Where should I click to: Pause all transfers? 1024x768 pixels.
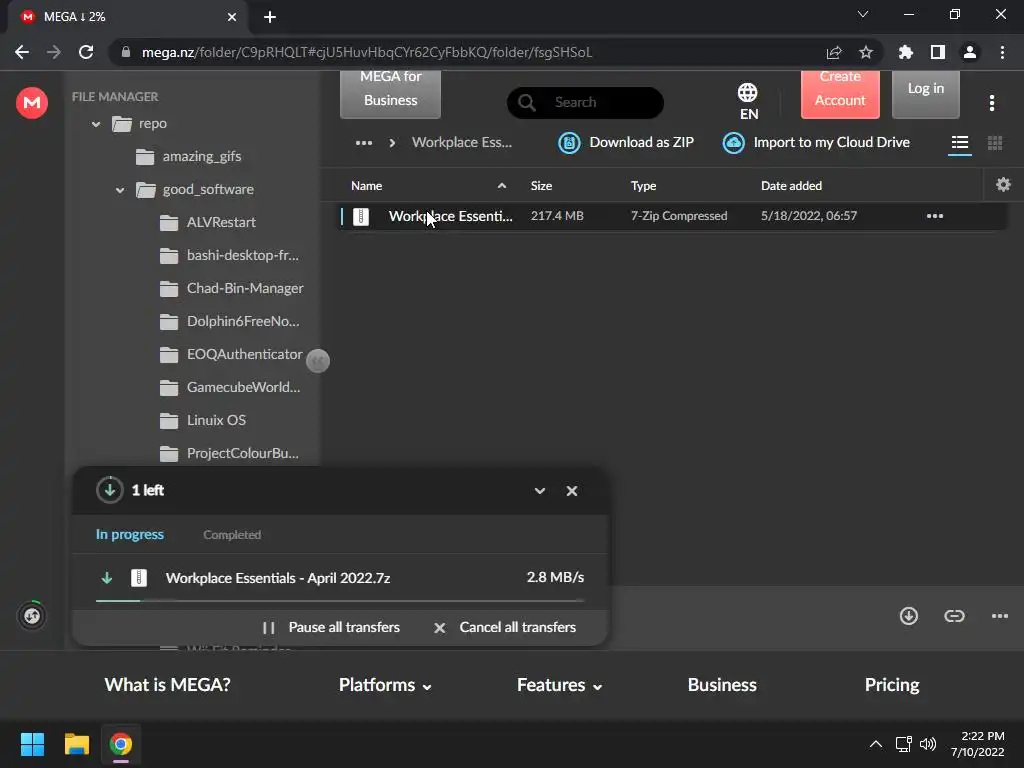pyautogui.click(x=330, y=628)
